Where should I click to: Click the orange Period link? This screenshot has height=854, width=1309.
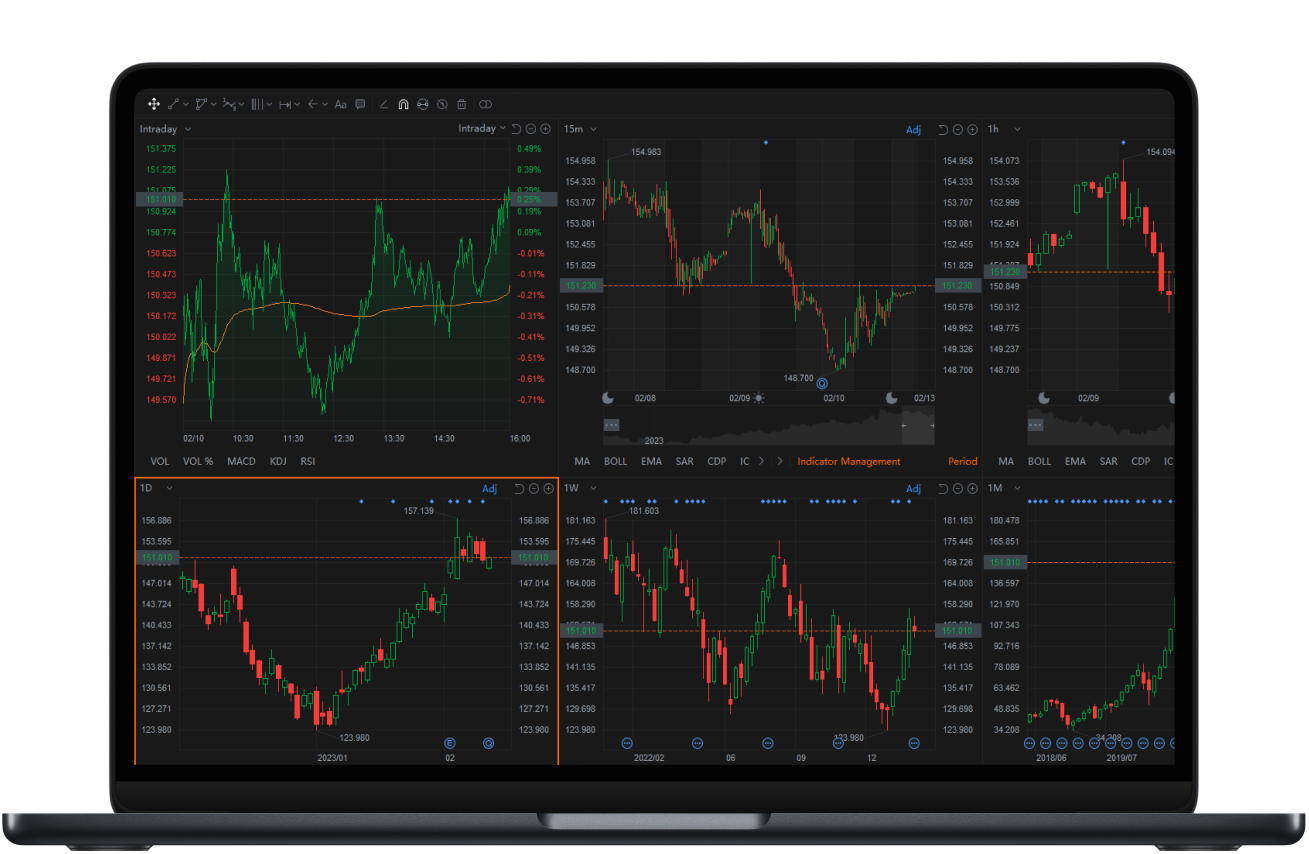coord(962,462)
